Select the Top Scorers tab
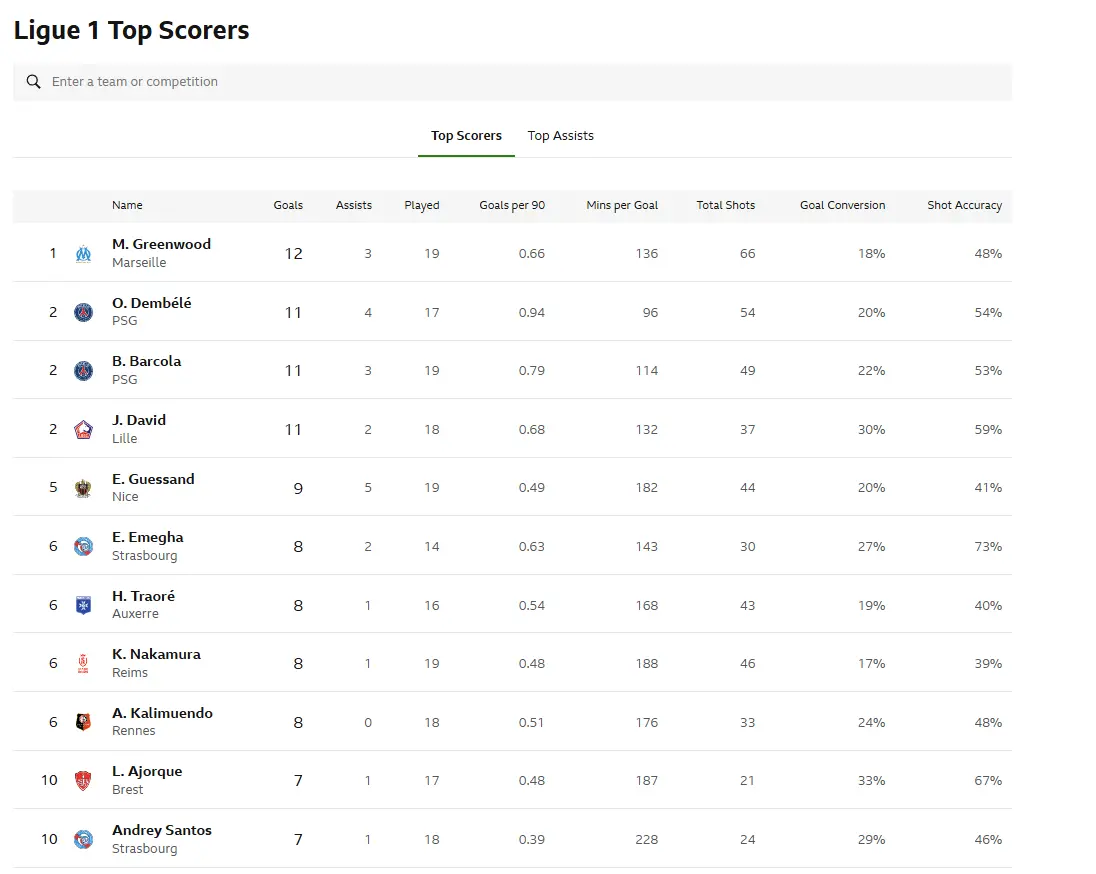The image size is (1096, 874). coord(466,136)
